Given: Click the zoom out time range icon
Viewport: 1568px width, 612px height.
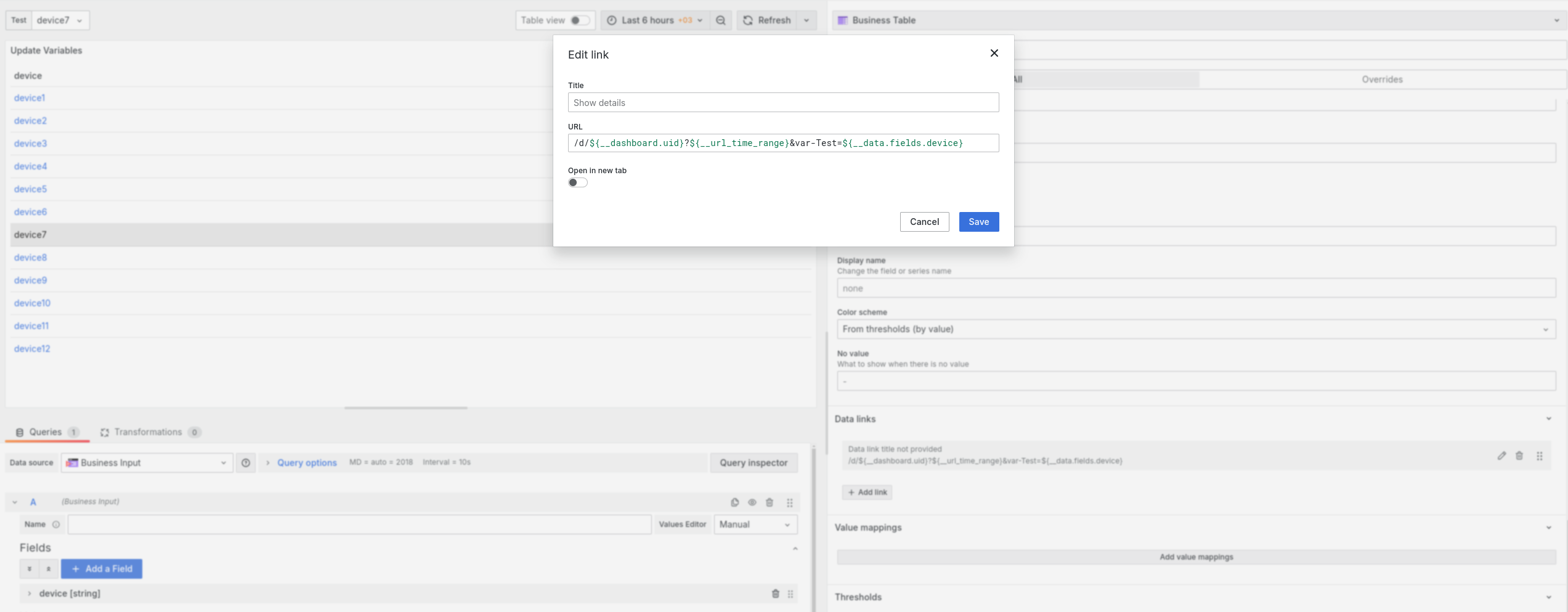Looking at the screenshot, I should click(x=720, y=20).
